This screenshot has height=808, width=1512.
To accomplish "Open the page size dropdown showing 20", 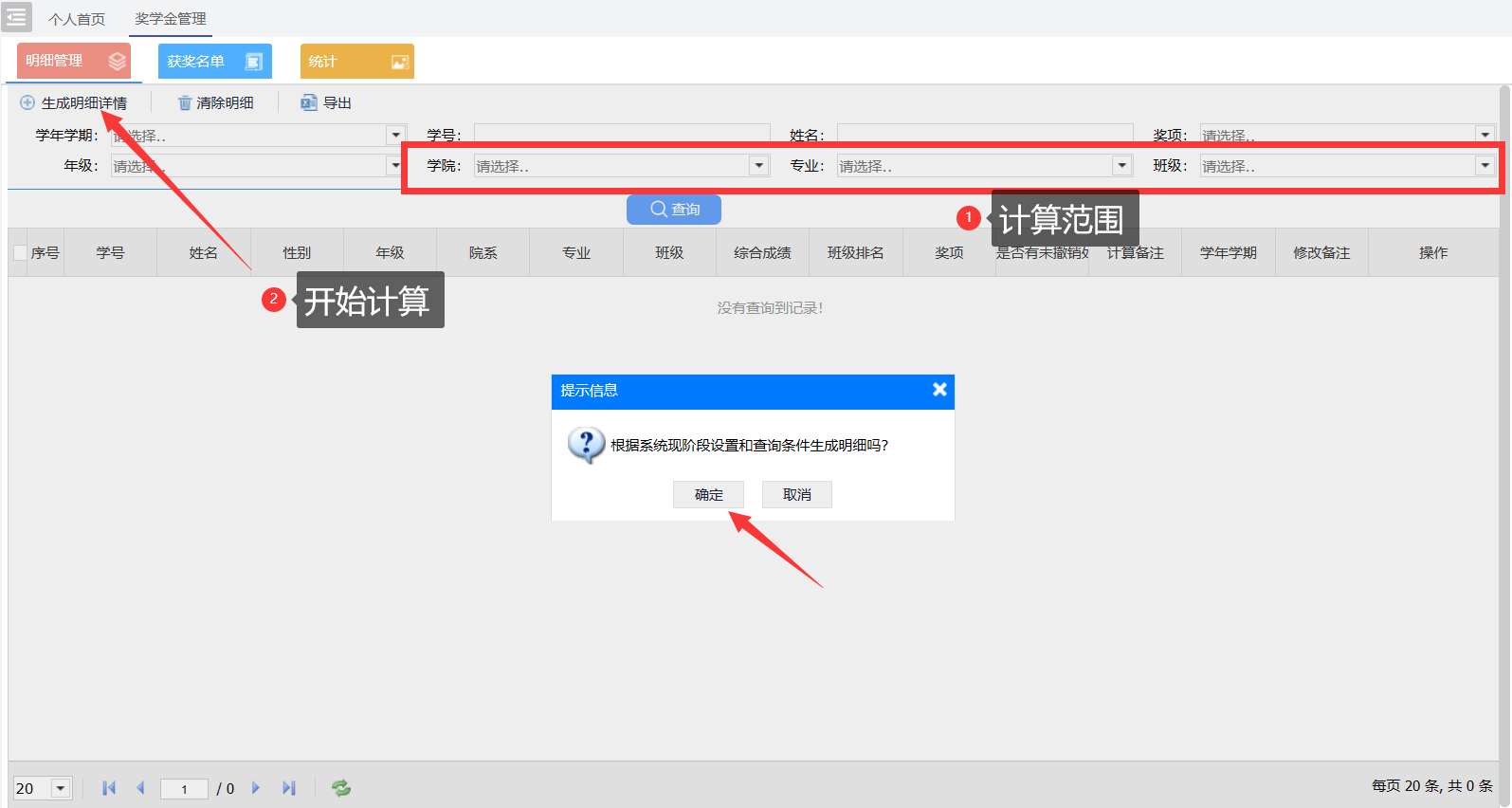I will (61, 788).
